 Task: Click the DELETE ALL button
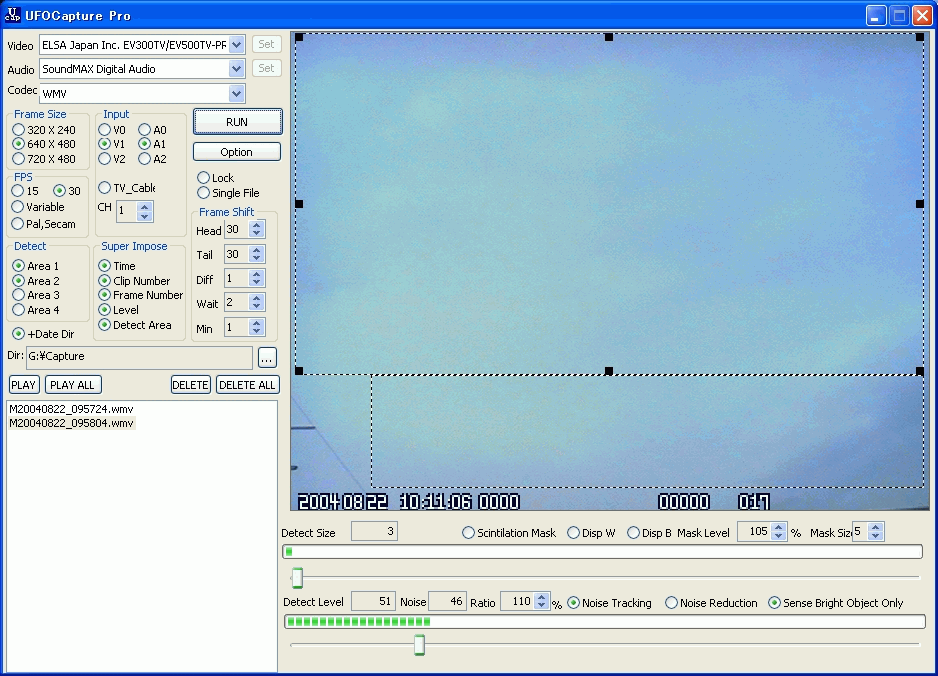(247, 385)
